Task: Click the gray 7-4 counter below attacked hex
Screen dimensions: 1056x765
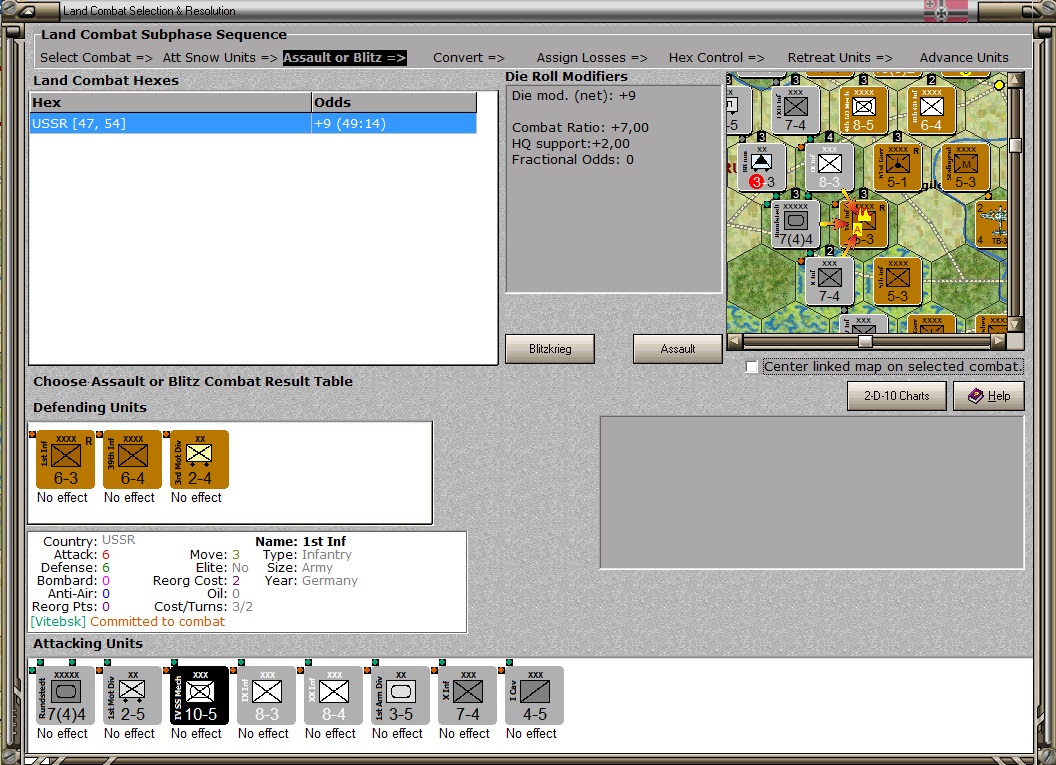Action: pyautogui.click(x=829, y=281)
